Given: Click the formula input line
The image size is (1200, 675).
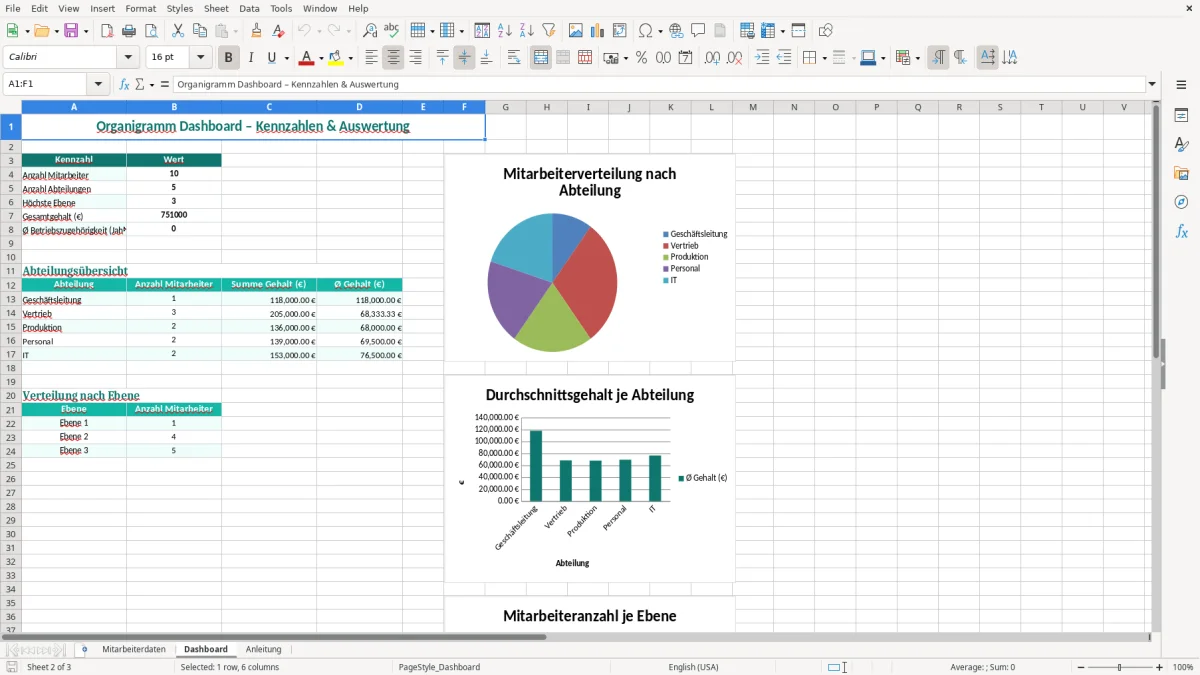Looking at the screenshot, I should click(658, 85).
